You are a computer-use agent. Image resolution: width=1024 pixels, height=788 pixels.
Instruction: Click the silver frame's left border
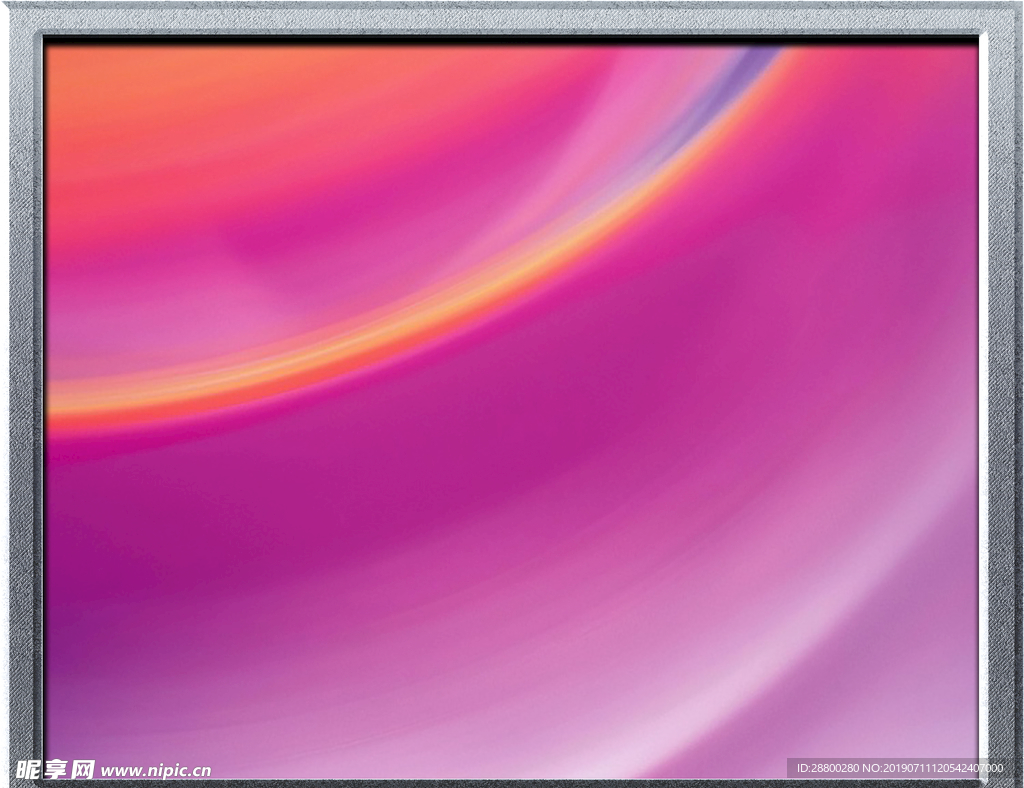point(24,400)
